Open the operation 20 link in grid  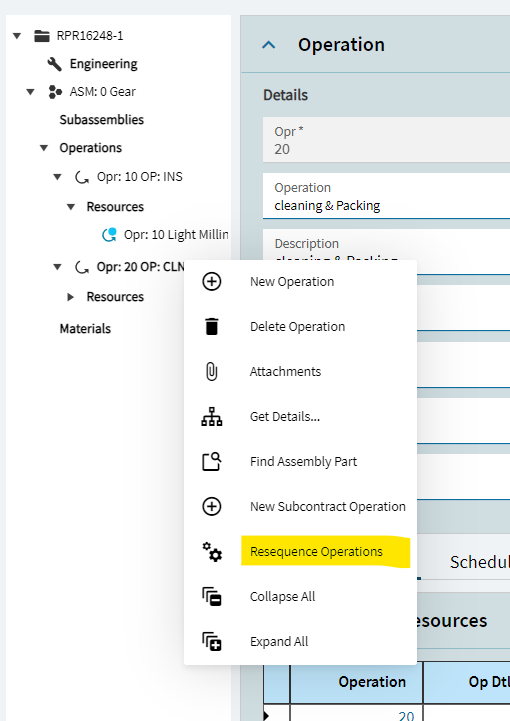[406, 715]
